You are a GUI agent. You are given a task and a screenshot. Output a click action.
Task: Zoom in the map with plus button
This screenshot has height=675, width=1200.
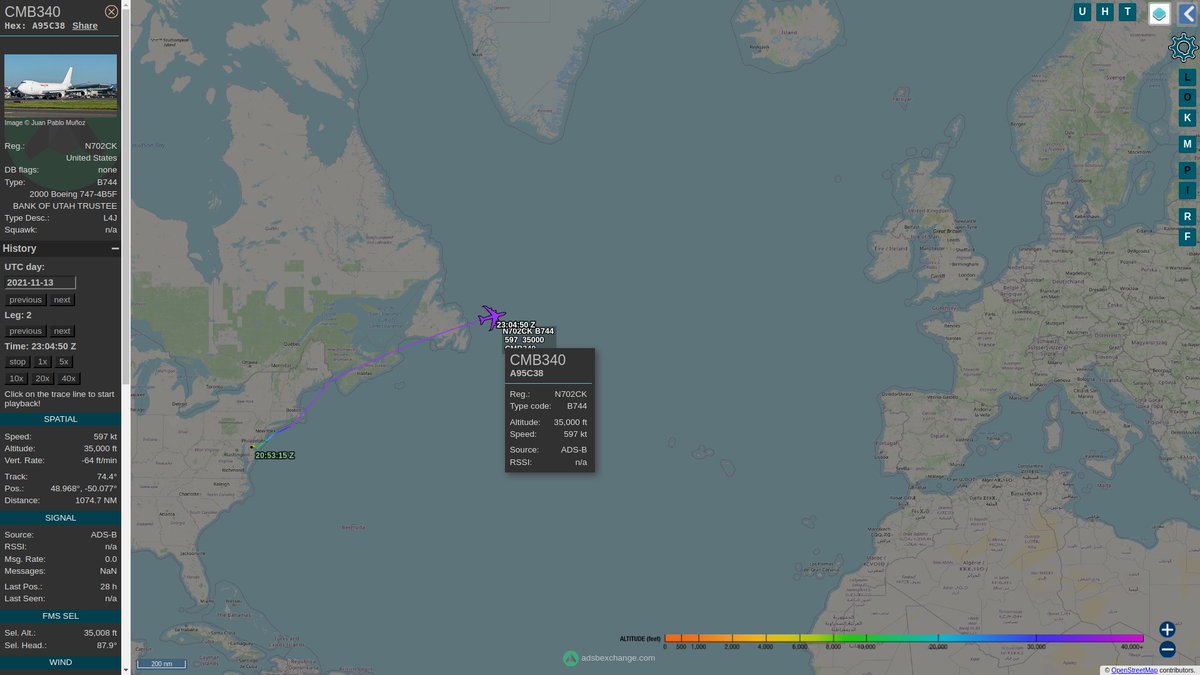[x=1167, y=629]
